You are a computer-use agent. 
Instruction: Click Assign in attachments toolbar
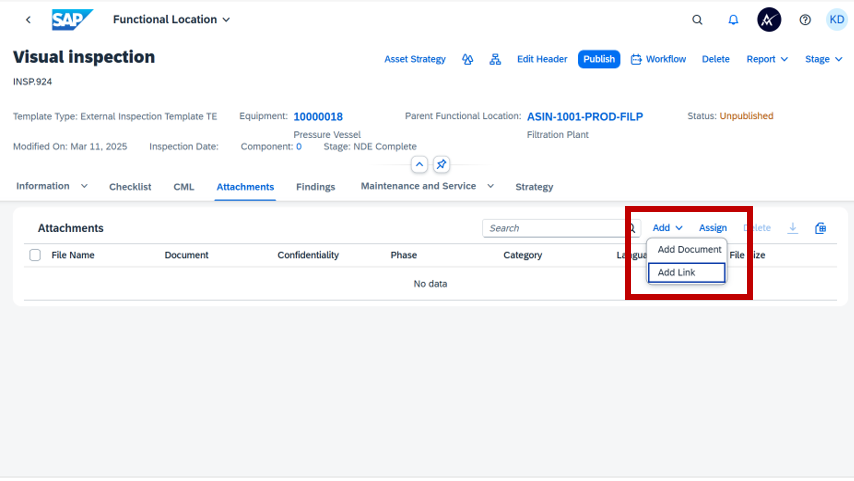[713, 228]
